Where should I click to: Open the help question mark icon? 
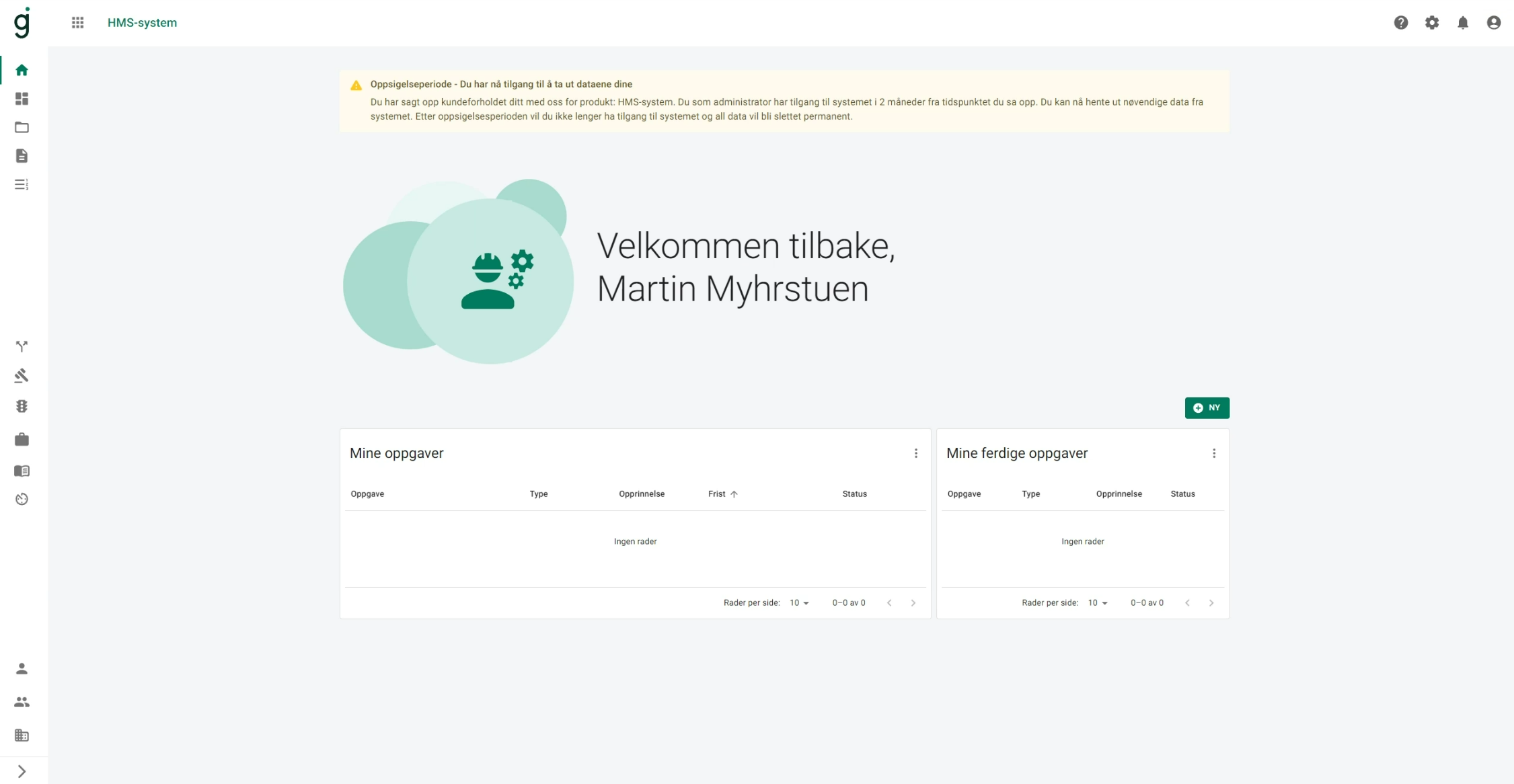[x=1401, y=23]
